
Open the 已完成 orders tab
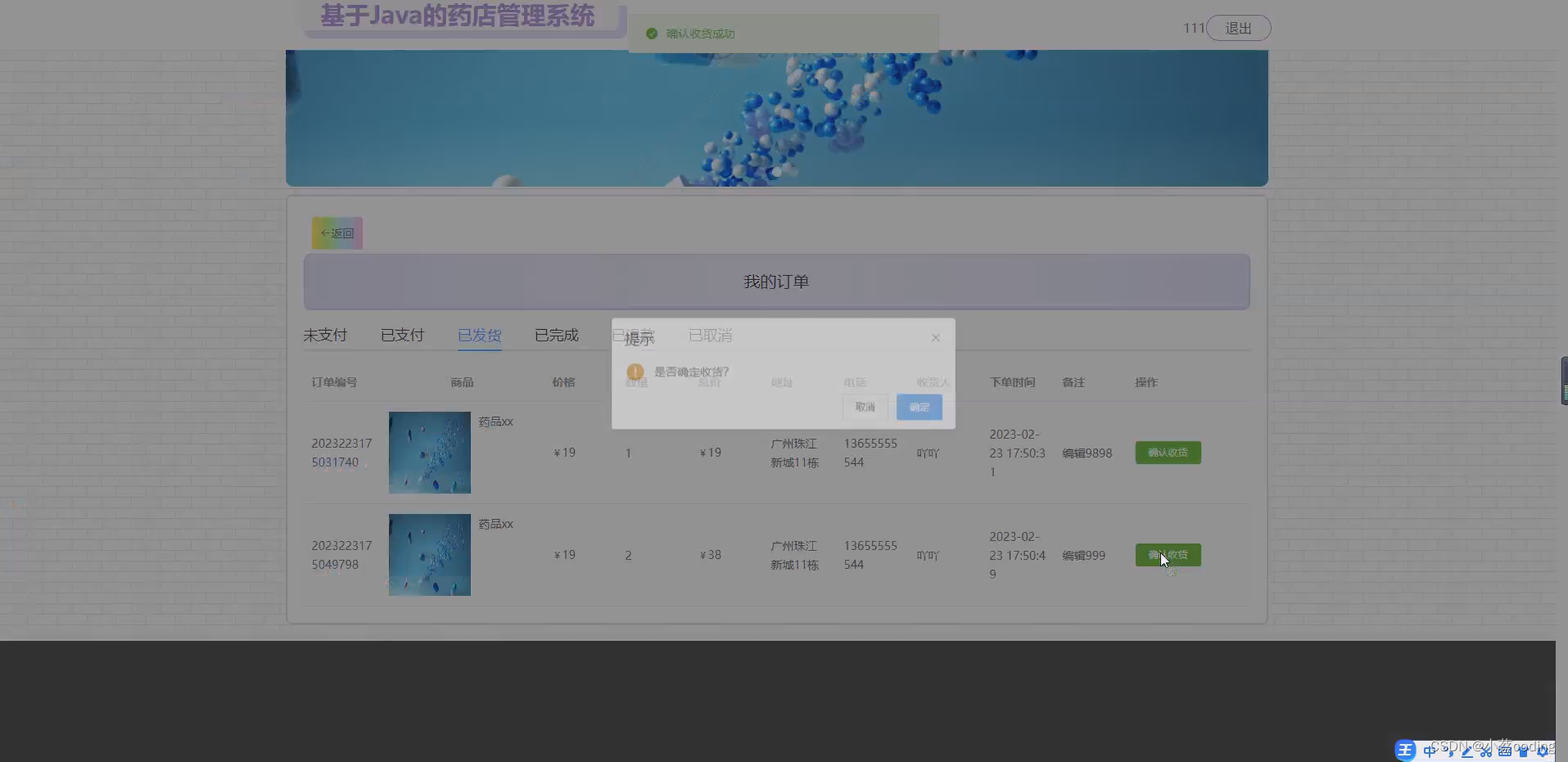coord(557,335)
